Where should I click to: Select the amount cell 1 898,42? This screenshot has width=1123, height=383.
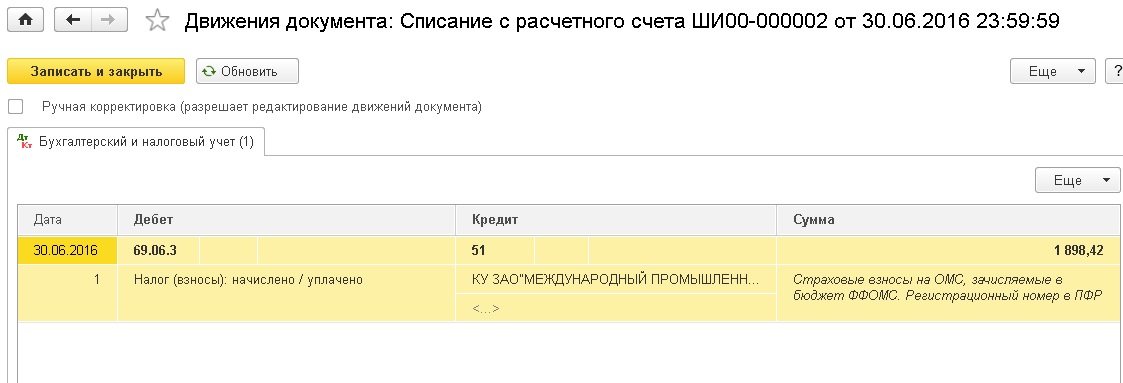pos(947,251)
